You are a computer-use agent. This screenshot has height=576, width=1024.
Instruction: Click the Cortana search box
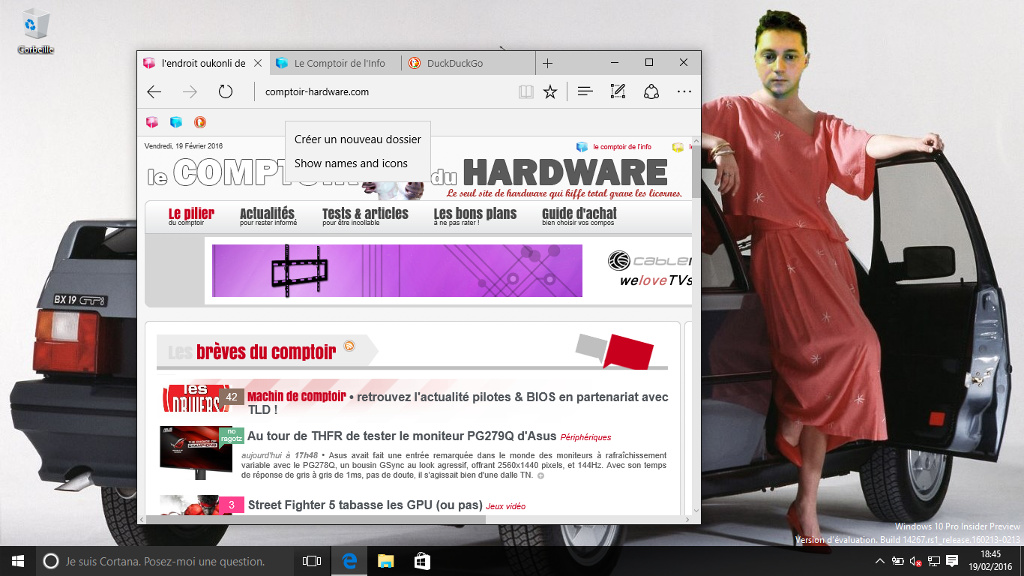coord(165,561)
